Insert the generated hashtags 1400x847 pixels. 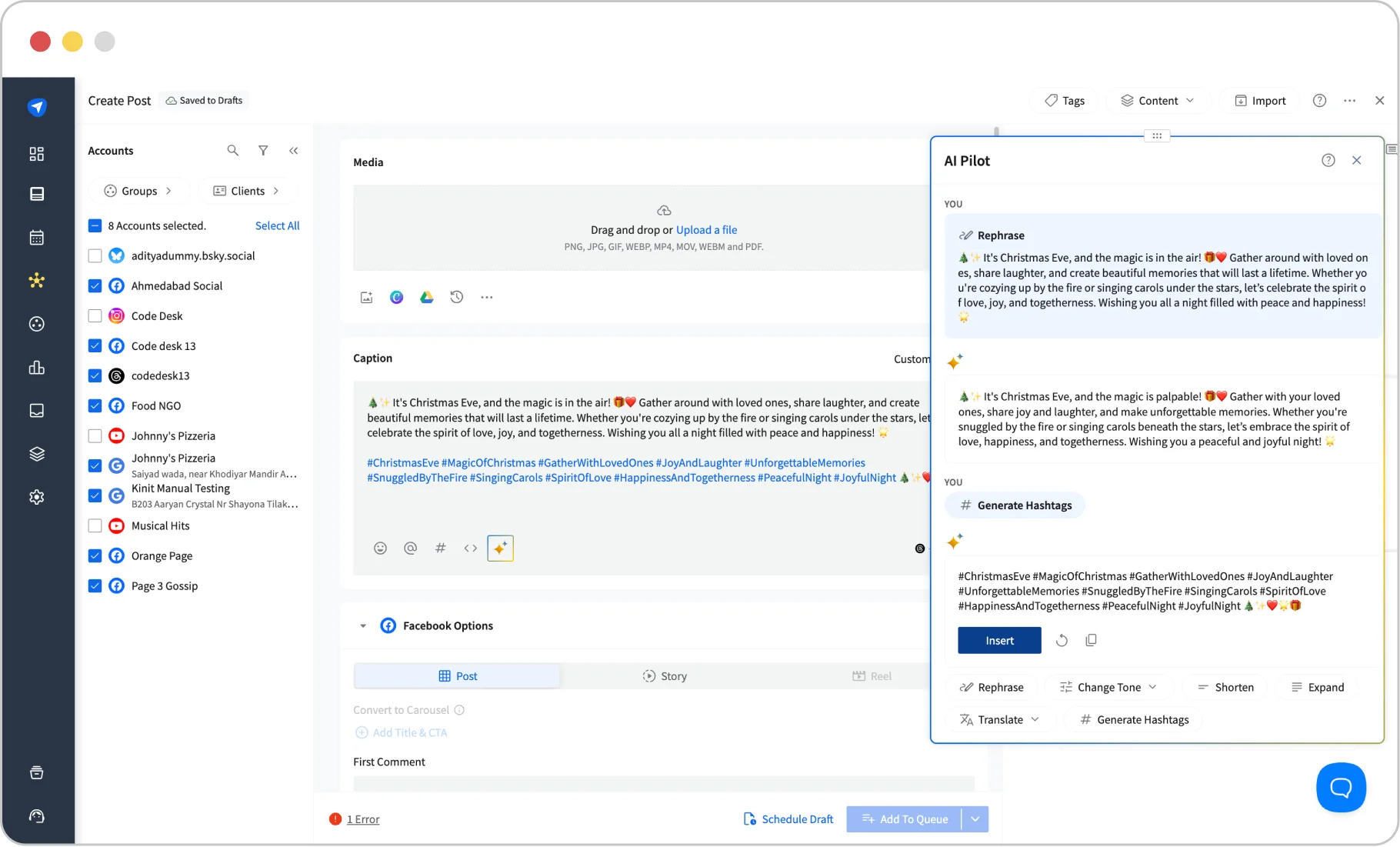click(998, 640)
